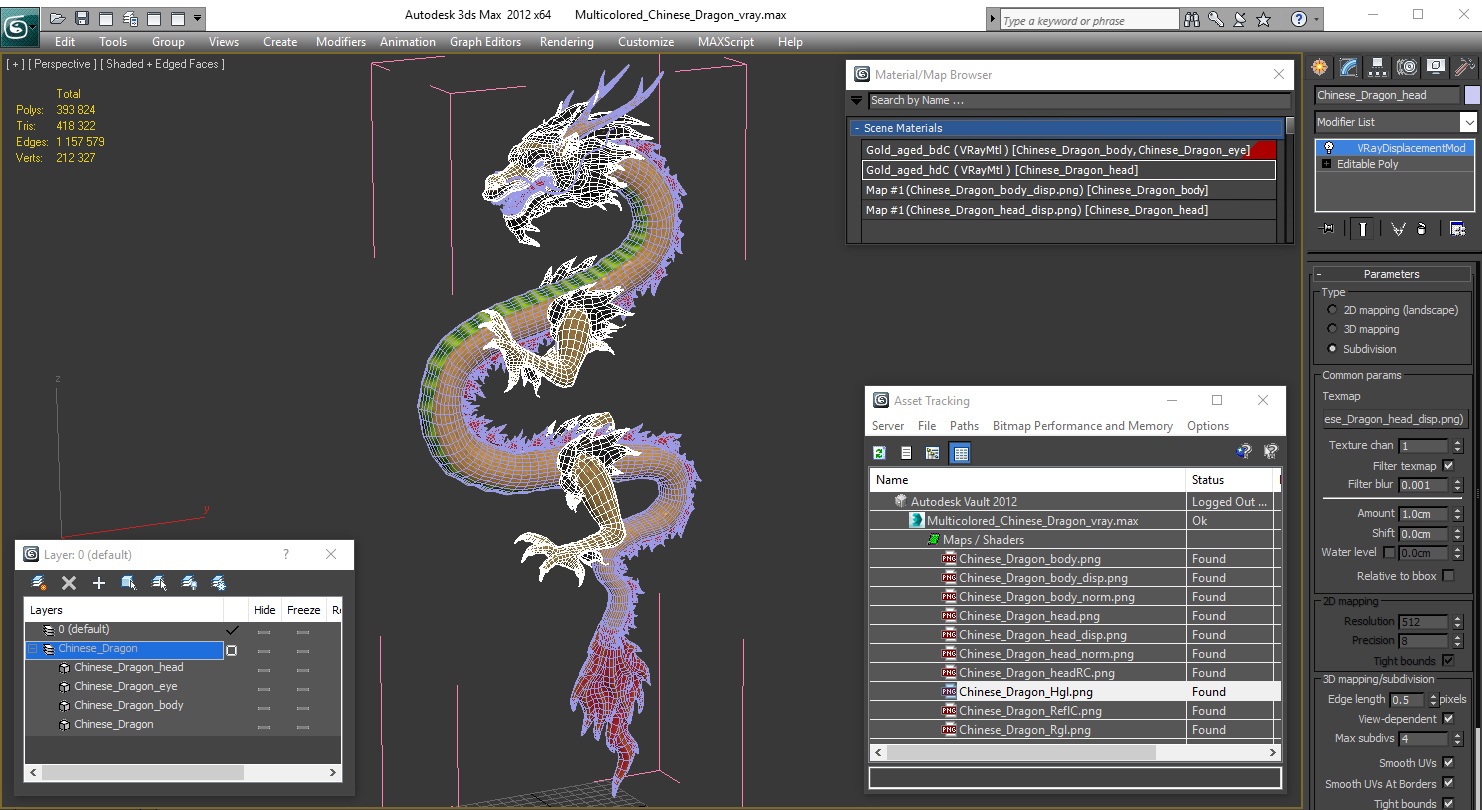Open Material/Map Browser options arrow

856,100
